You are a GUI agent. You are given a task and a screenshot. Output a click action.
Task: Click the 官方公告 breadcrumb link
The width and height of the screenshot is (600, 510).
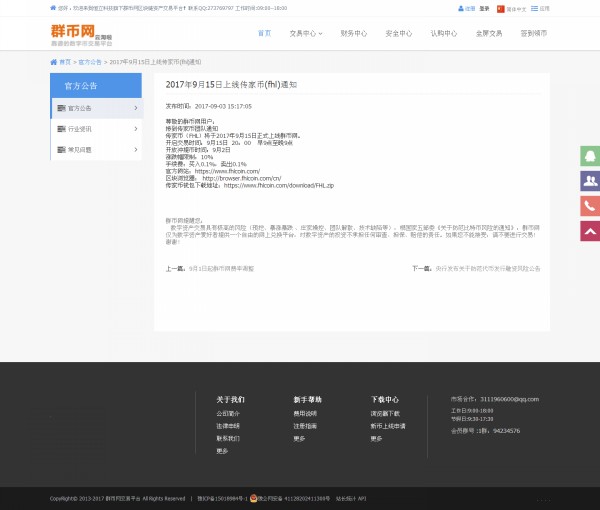point(90,62)
